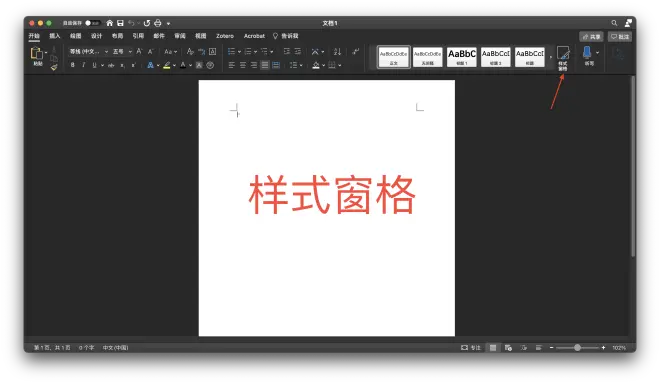660x384 pixels.
Task: Save document with the floppy disk icon
Action: pos(120,23)
